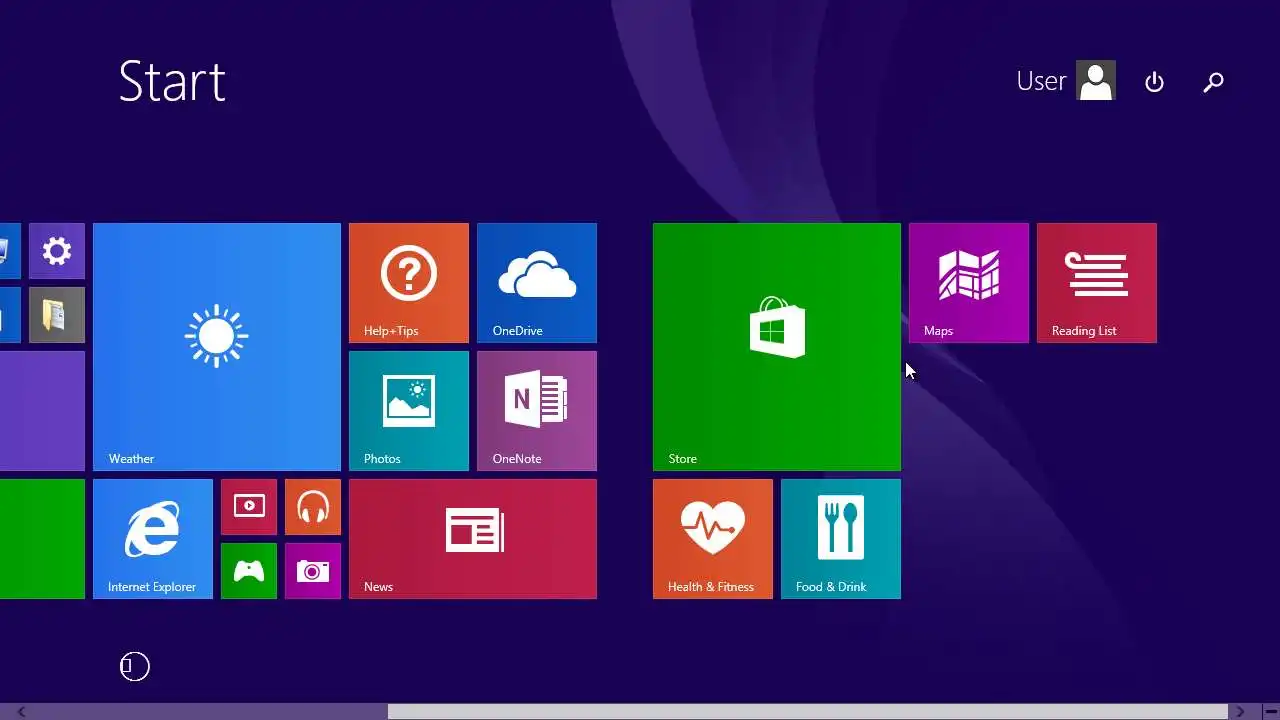Show all apps via circled button

click(x=135, y=666)
